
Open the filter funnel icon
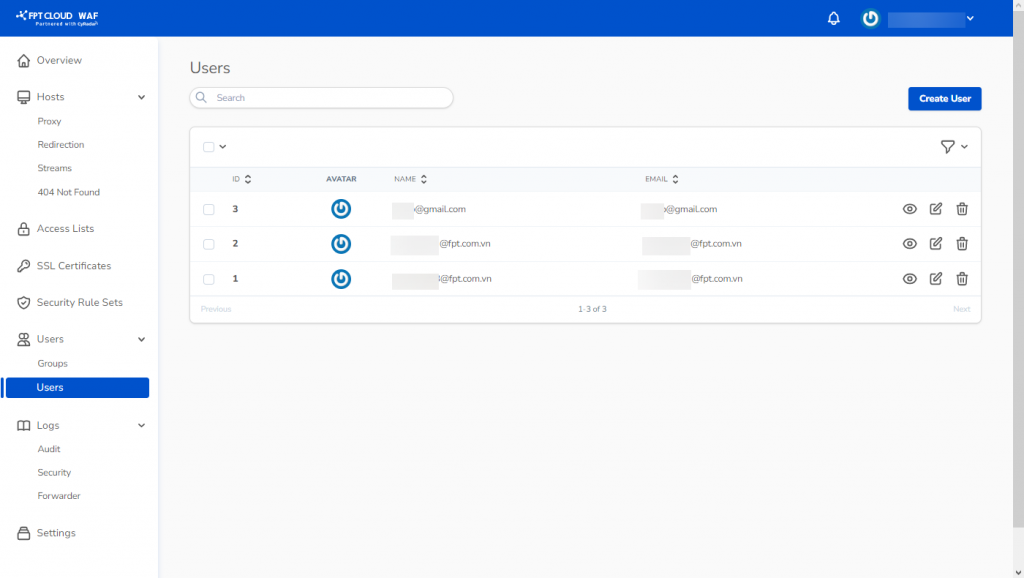(x=948, y=147)
